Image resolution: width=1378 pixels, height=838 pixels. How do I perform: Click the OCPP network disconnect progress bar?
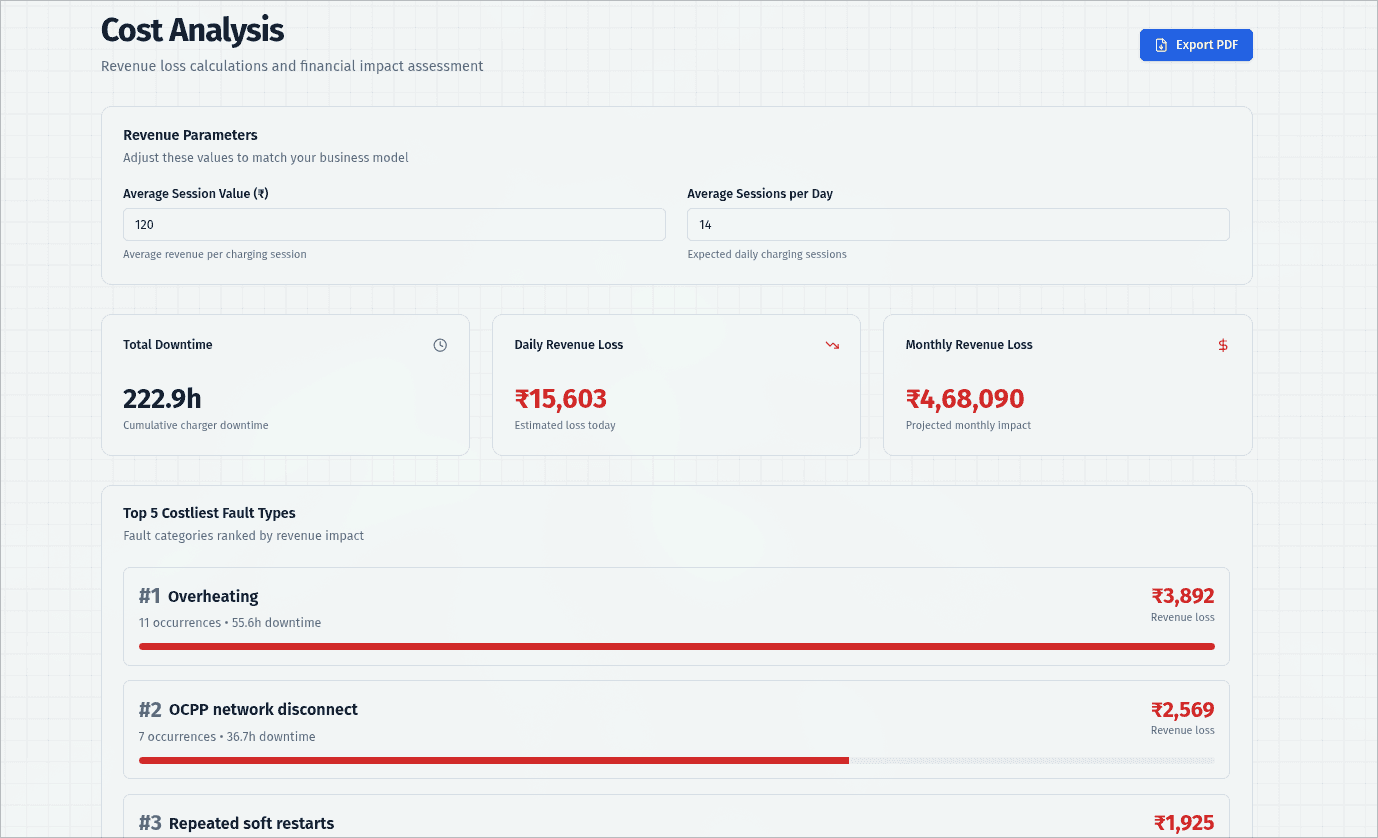point(677,760)
